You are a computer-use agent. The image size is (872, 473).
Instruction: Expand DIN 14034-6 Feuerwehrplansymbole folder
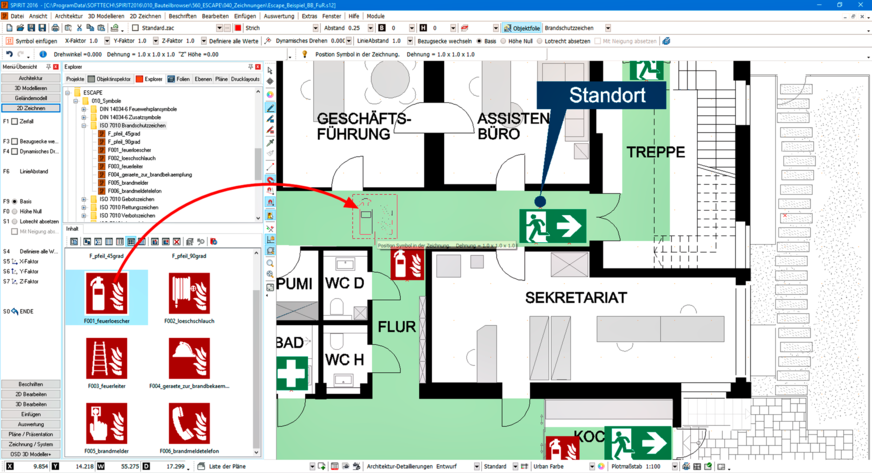(x=84, y=109)
